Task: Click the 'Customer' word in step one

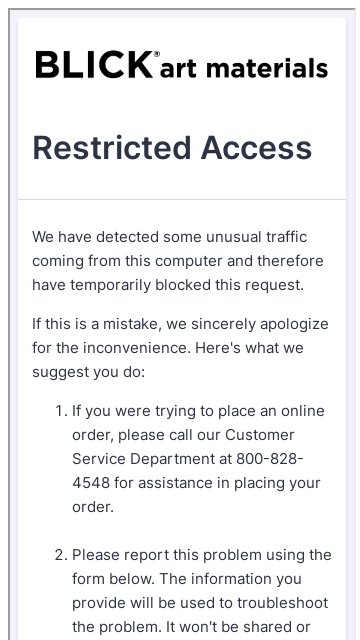Action: tap(260, 435)
